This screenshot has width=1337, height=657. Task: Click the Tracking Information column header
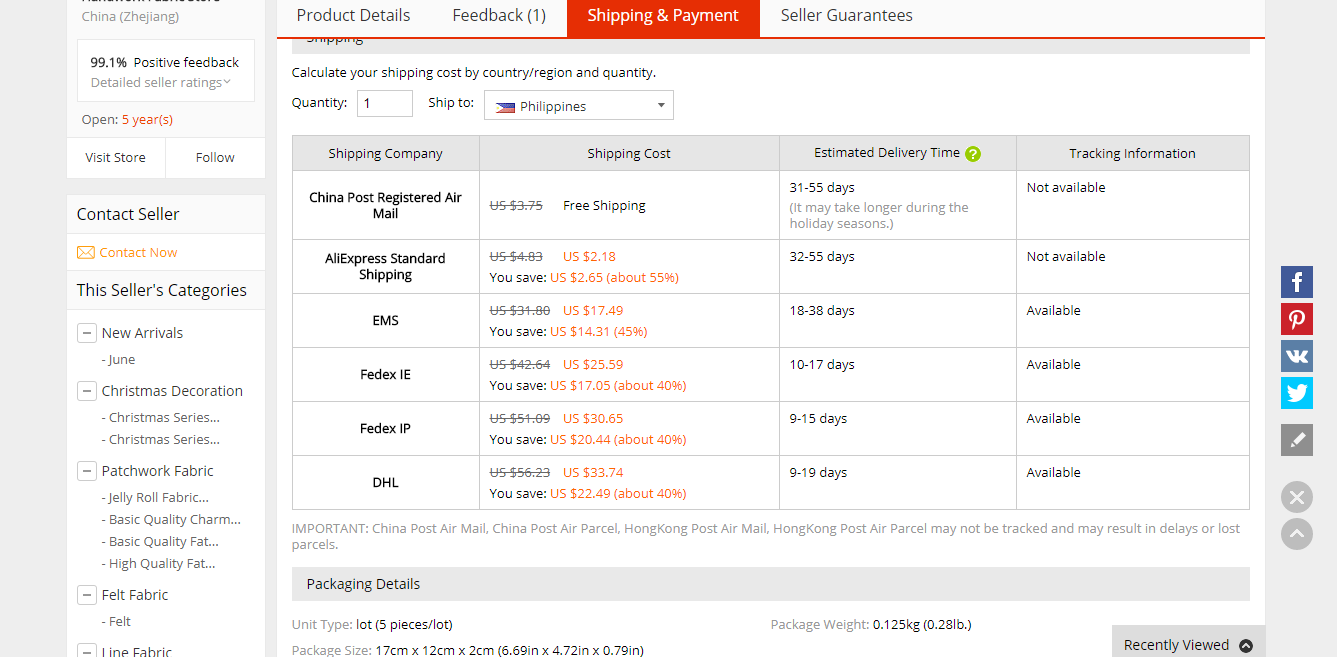tap(1132, 154)
